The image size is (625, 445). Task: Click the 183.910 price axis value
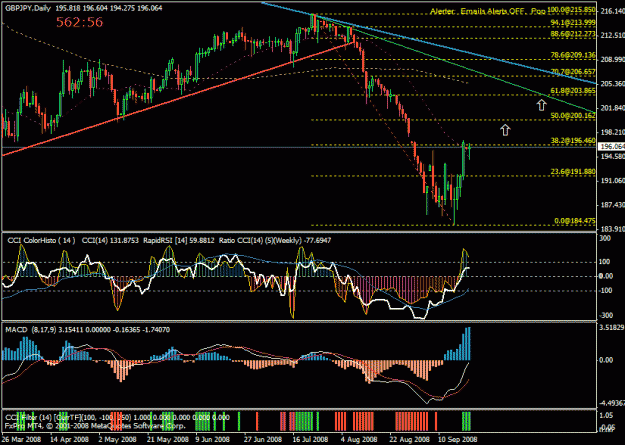(613, 229)
